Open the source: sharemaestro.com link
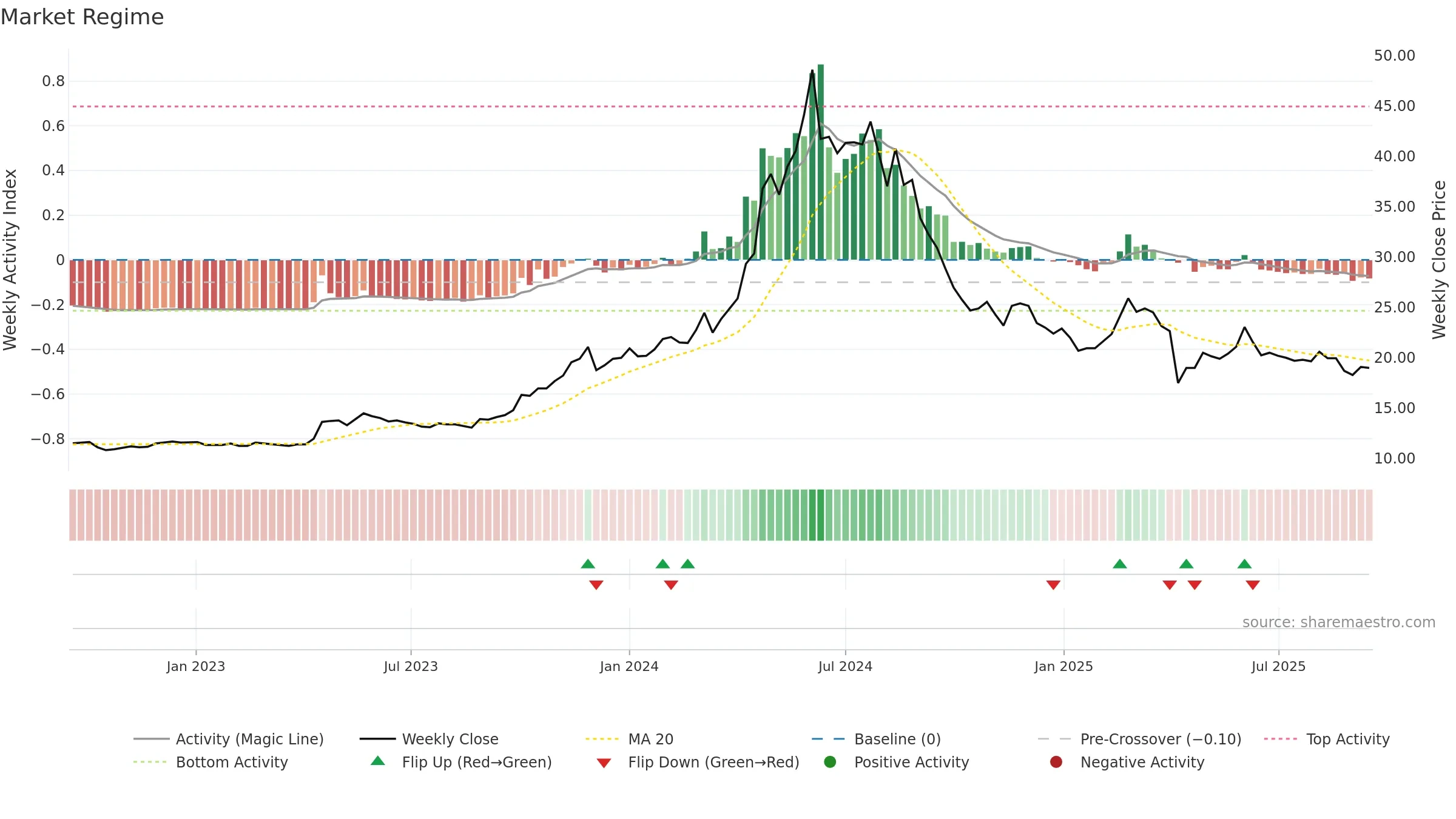1456x819 pixels. (x=1339, y=622)
